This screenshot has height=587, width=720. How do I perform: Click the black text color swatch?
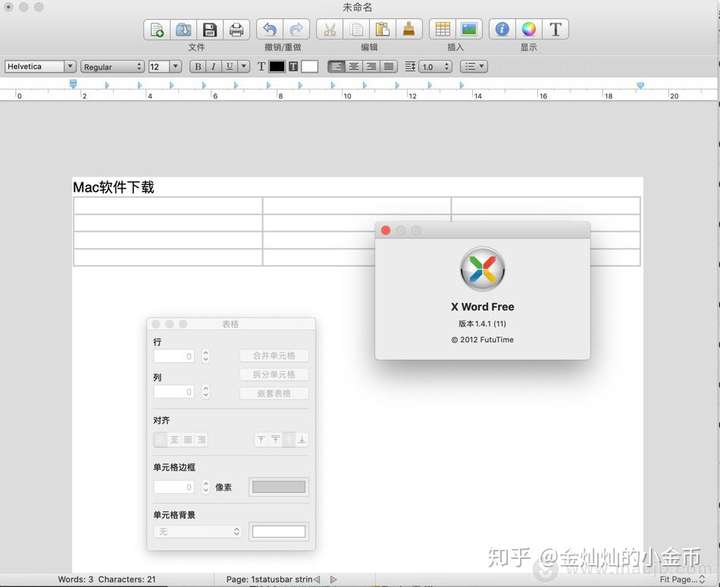(x=276, y=67)
